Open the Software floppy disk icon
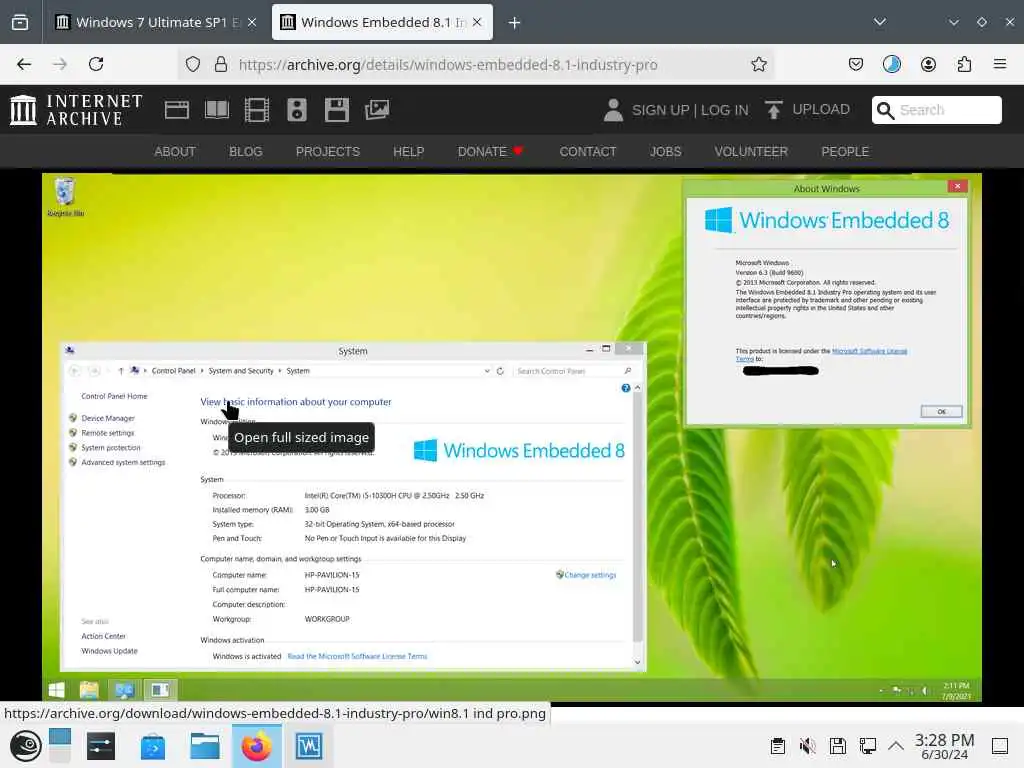Image resolution: width=1024 pixels, height=768 pixels. pyautogui.click(x=337, y=110)
